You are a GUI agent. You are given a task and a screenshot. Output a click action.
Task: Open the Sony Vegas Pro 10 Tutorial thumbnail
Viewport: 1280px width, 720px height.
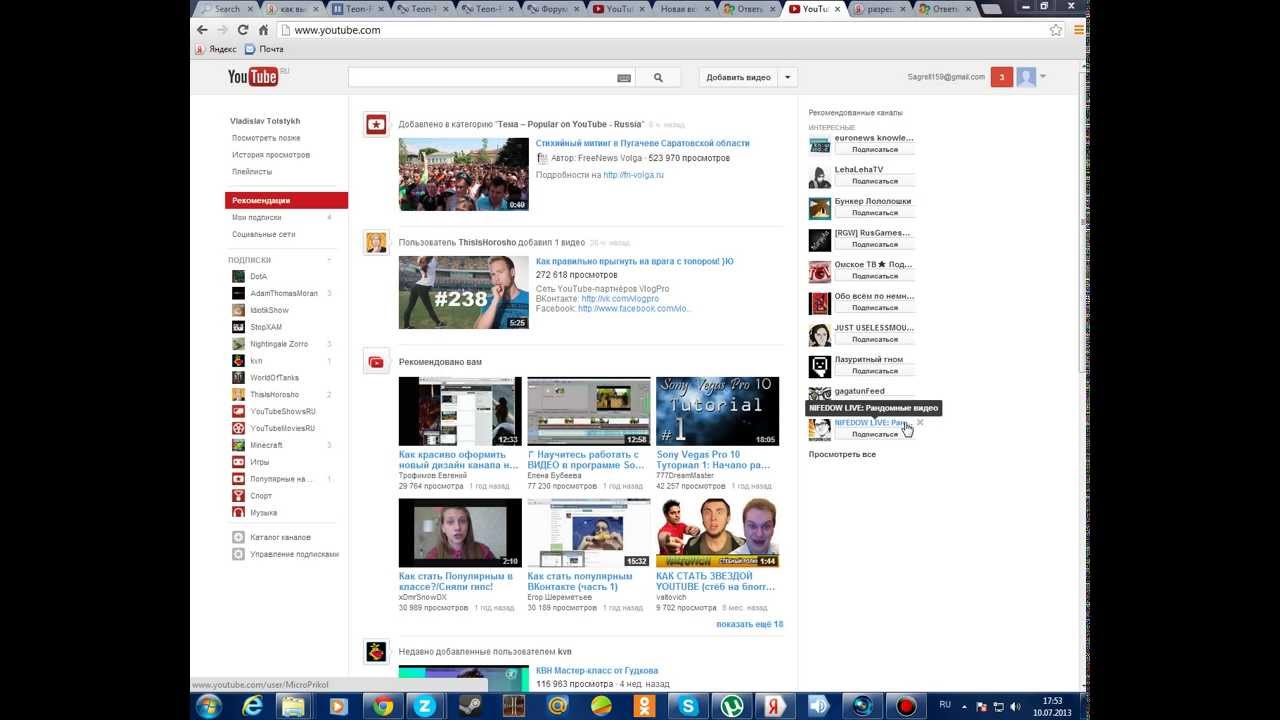[717, 411]
